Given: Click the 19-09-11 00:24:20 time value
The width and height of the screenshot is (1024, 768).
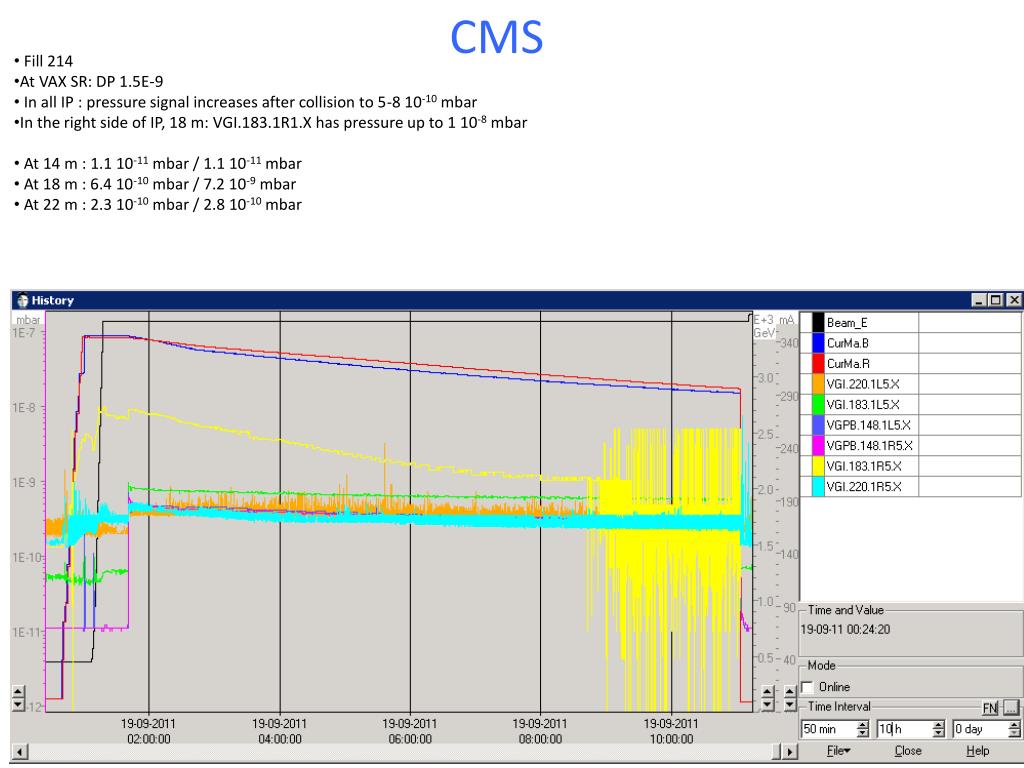Looking at the screenshot, I should 845,630.
